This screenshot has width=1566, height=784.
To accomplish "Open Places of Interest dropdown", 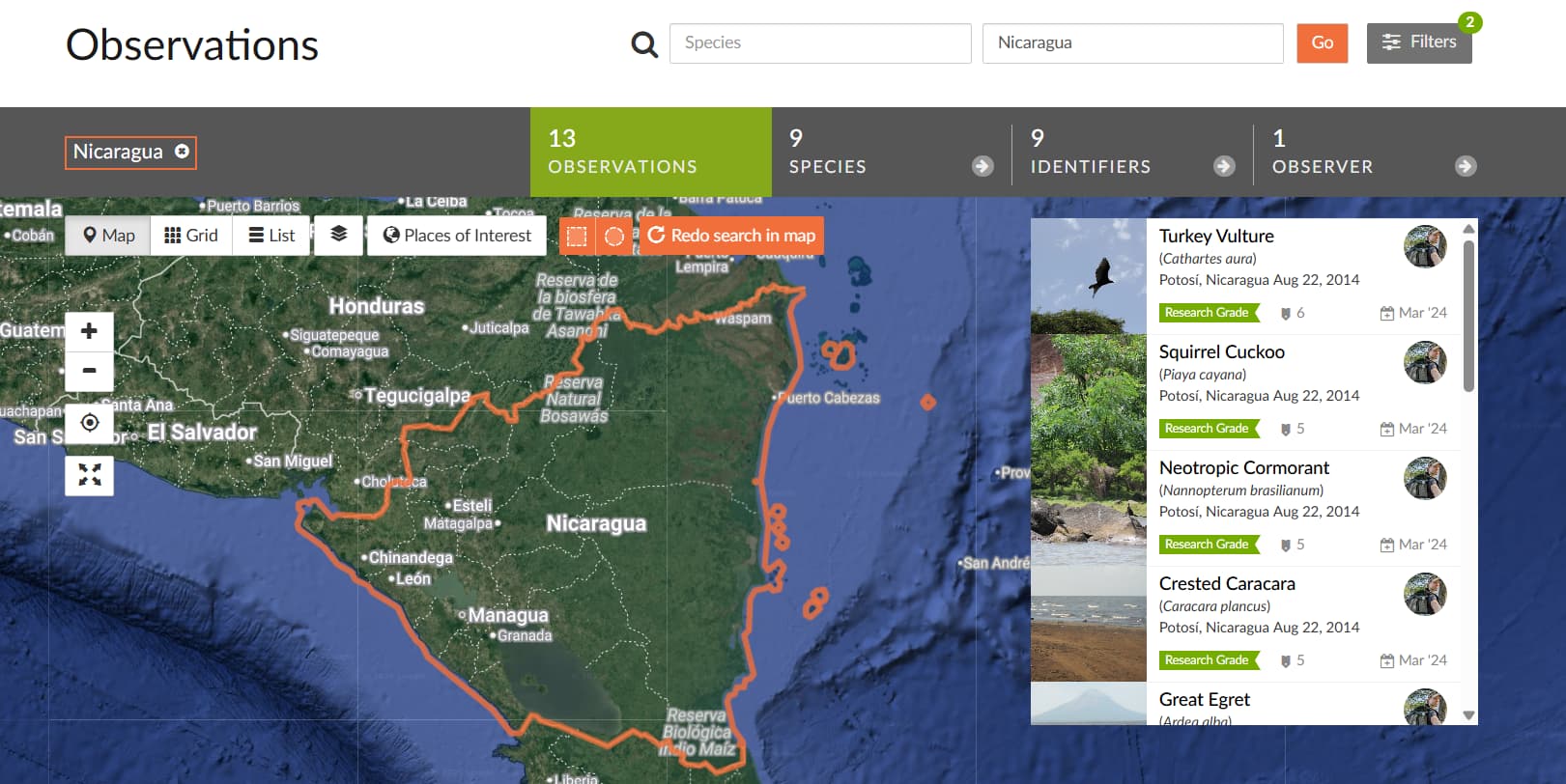I will point(457,236).
